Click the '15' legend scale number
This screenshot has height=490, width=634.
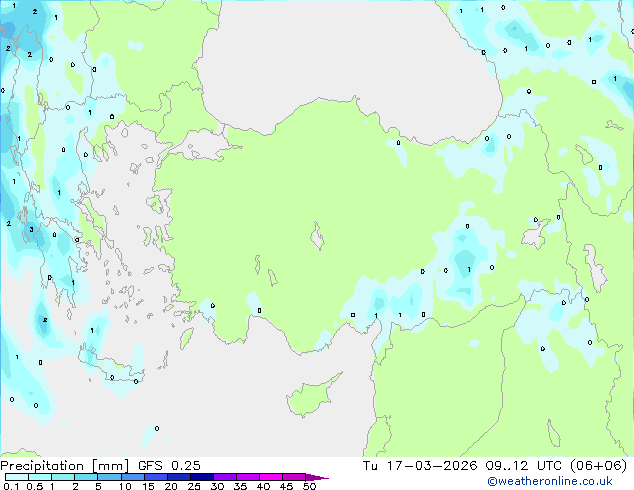pos(148,486)
